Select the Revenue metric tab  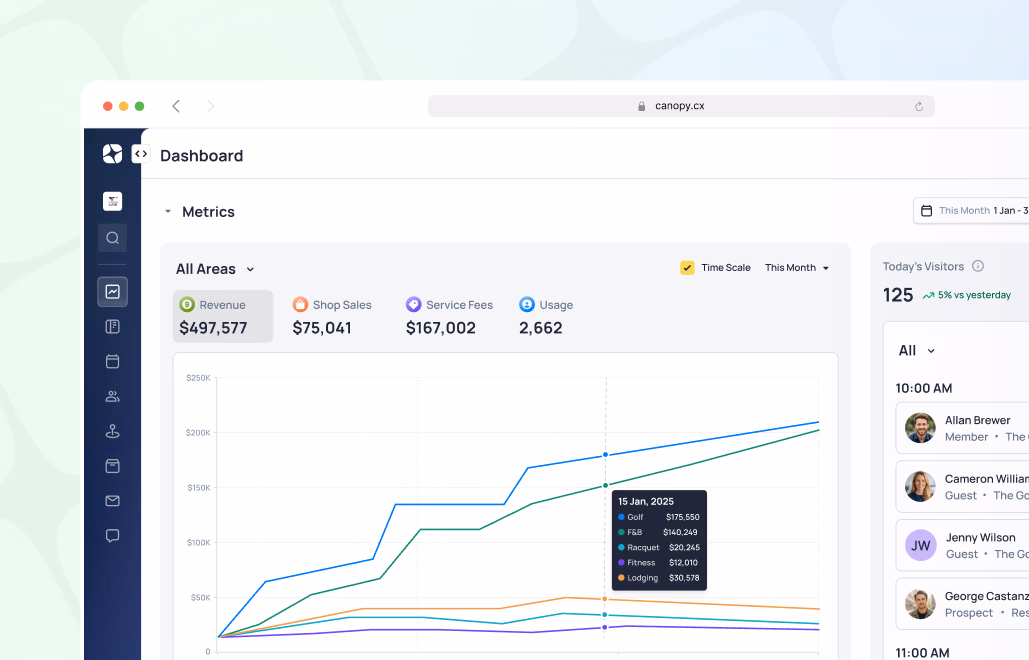(223, 316)
